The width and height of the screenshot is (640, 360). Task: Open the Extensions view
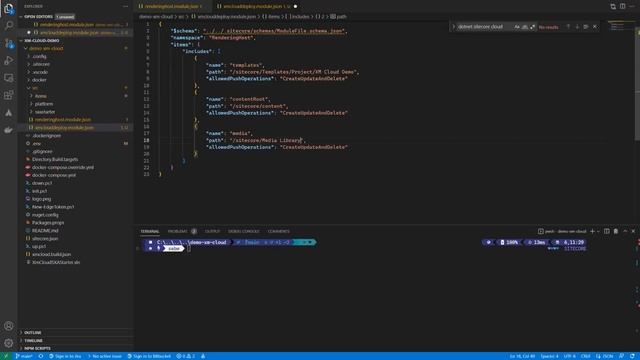tap(9, 95)
